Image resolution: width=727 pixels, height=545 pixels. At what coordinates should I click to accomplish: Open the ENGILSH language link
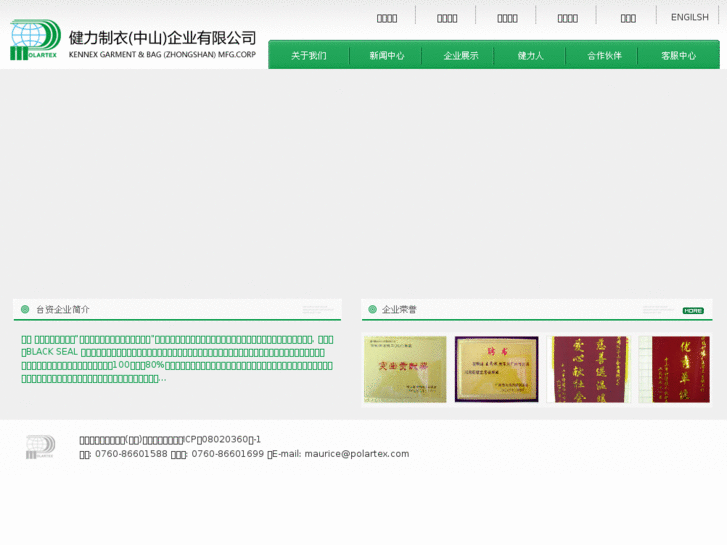click(689, 17)
